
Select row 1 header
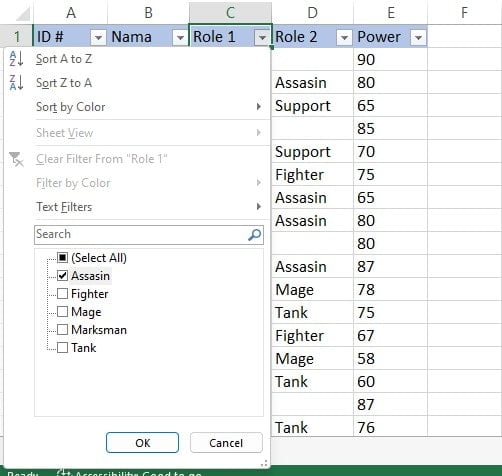(17, 36)
